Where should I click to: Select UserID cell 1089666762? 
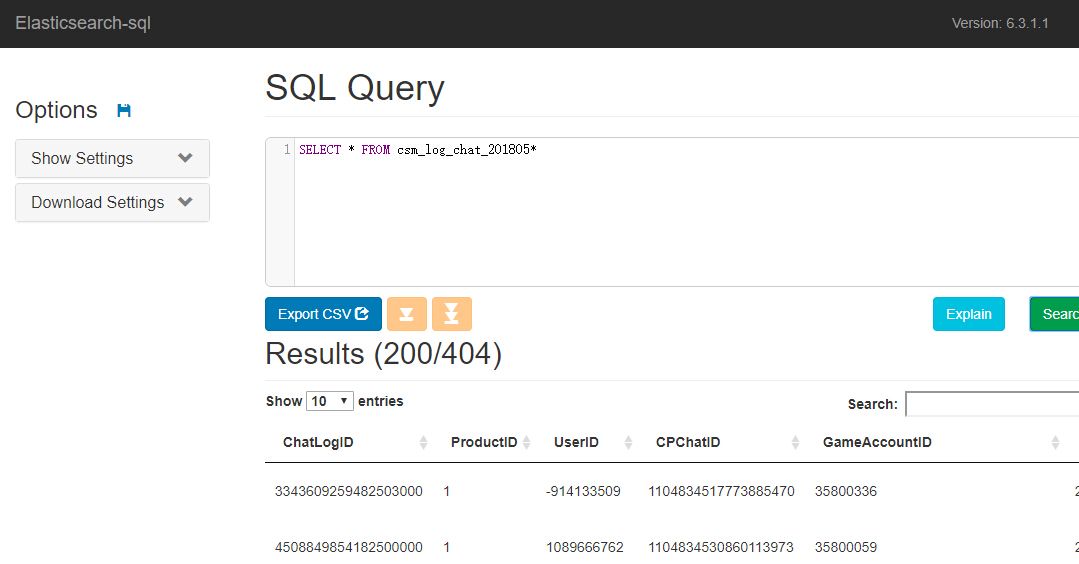[x=585, y=547]
